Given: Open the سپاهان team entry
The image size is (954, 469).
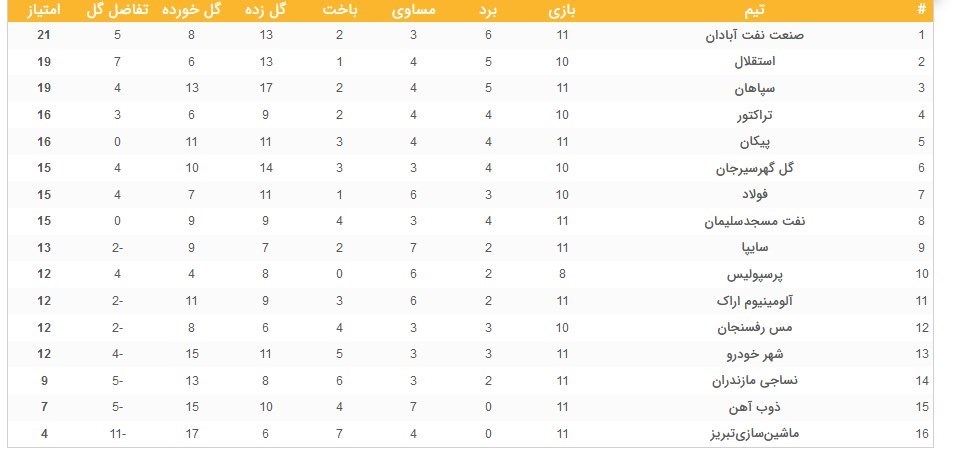Looking at the screenshot, I should 785,88.
